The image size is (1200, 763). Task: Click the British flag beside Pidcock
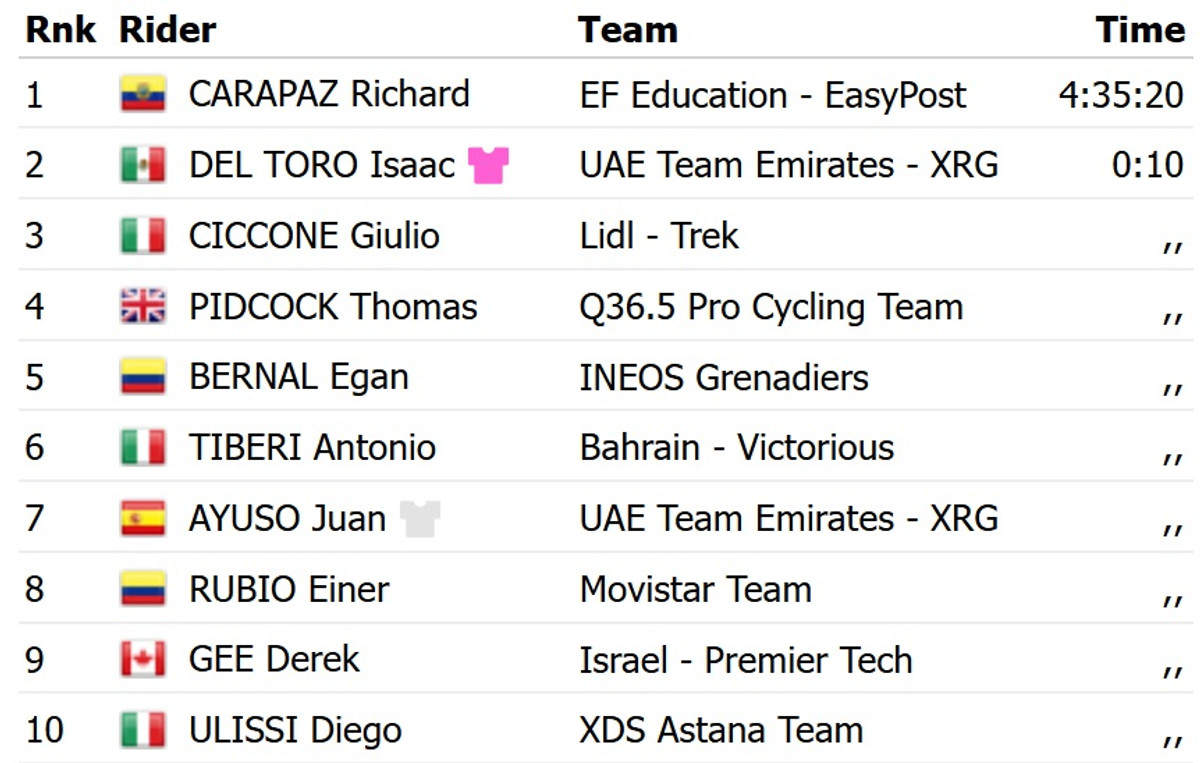pyautogui.click(x=143, y=307)
